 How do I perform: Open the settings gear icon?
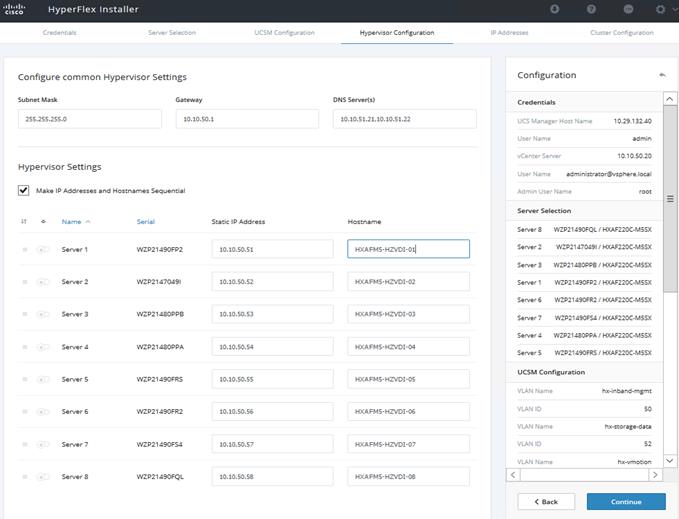(x=660, y=9)
